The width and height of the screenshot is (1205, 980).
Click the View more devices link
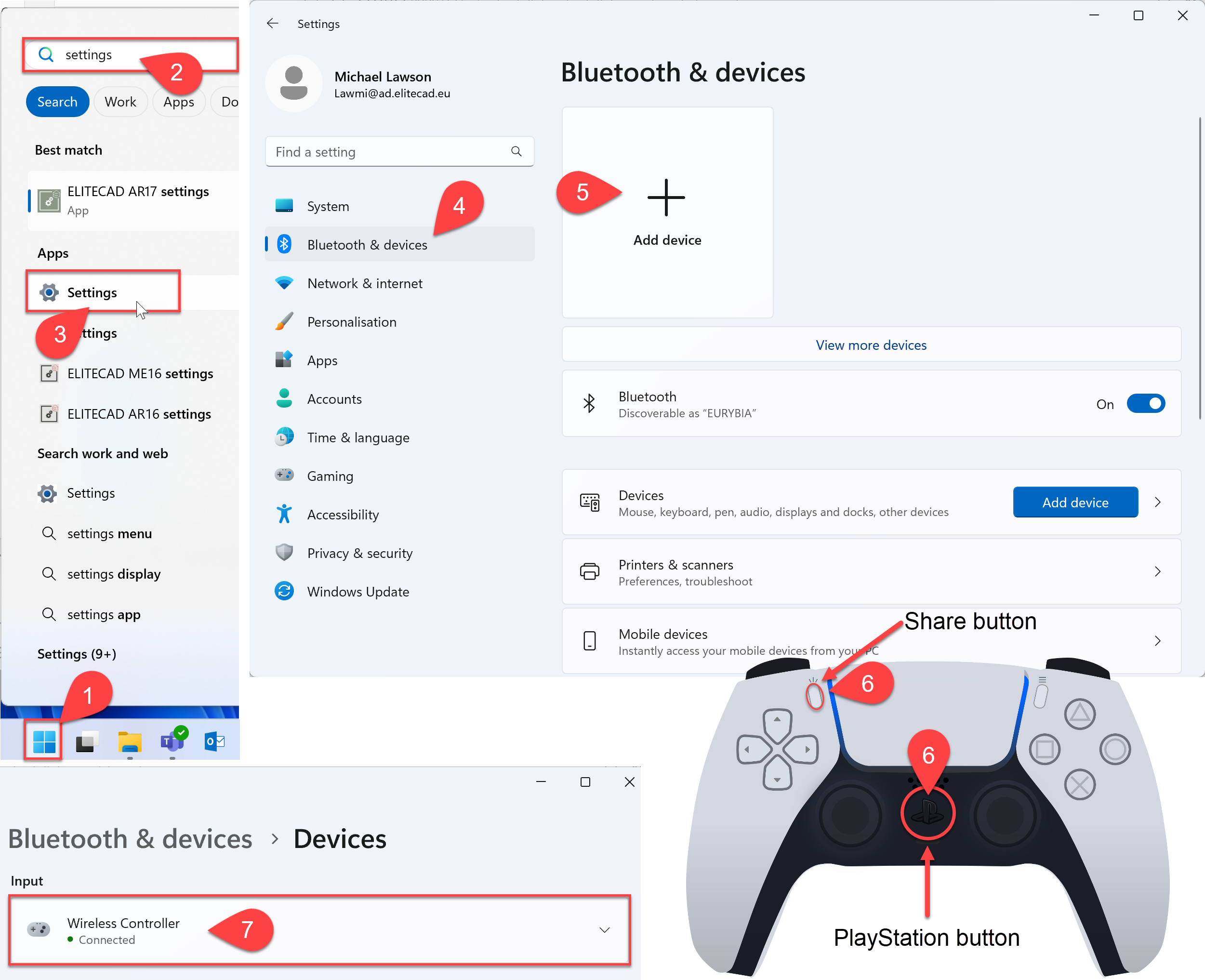tap(870, 345)
